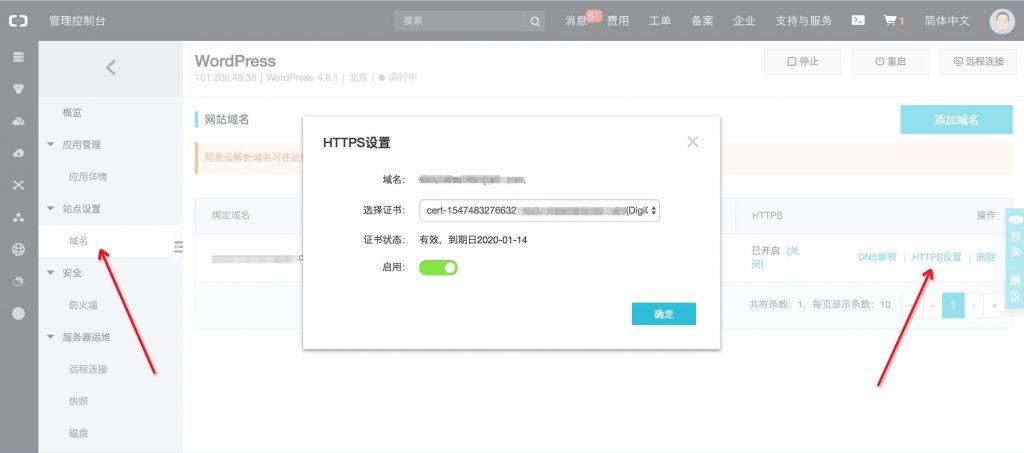Open the crossed-arrows network icon in left rail

pos(18,185)
